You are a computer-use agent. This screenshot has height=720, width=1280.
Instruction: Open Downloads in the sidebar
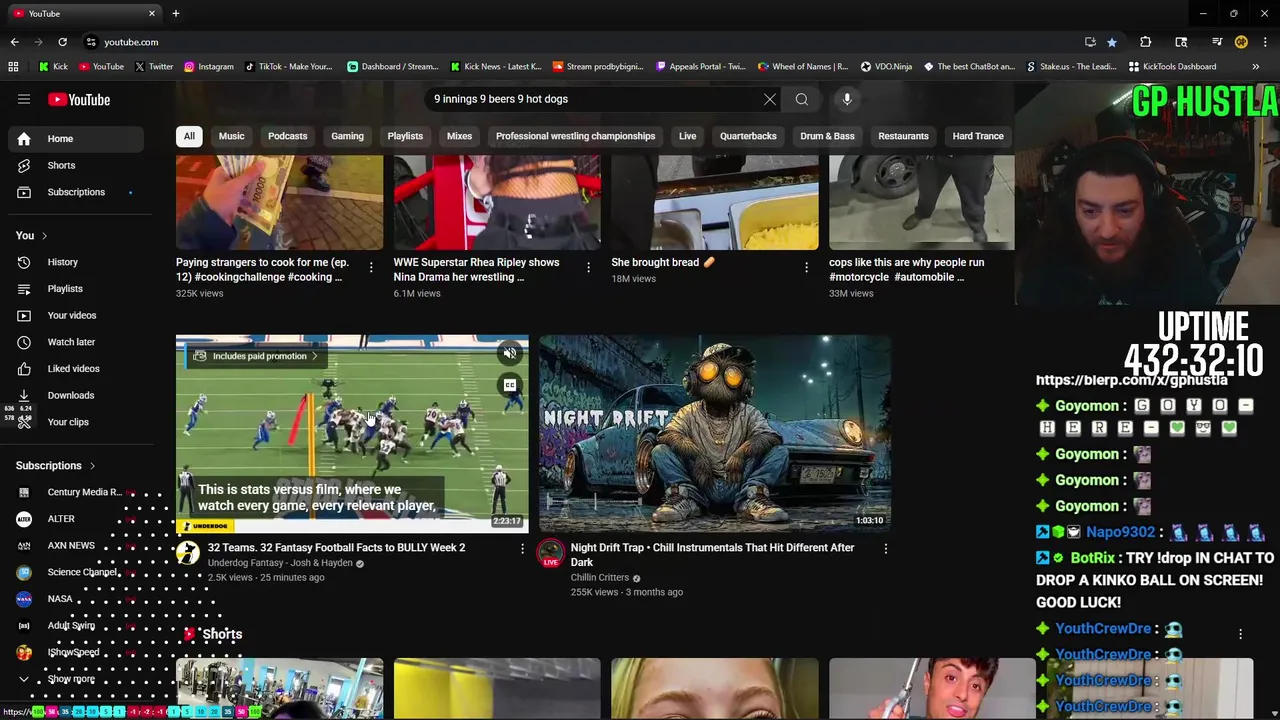point(78,395)
